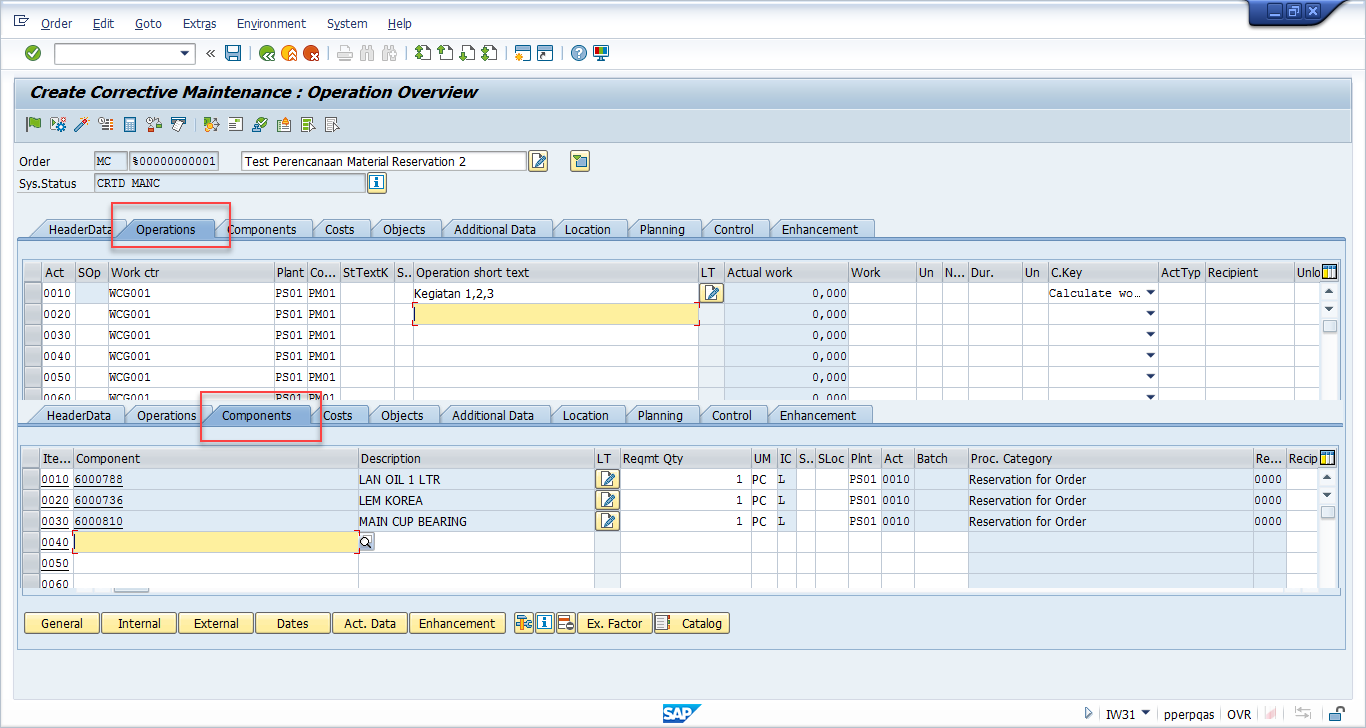This screenshot has width=1366, height=728.
Task: Create a new session with the sessions icon
Action: (523, 53)
